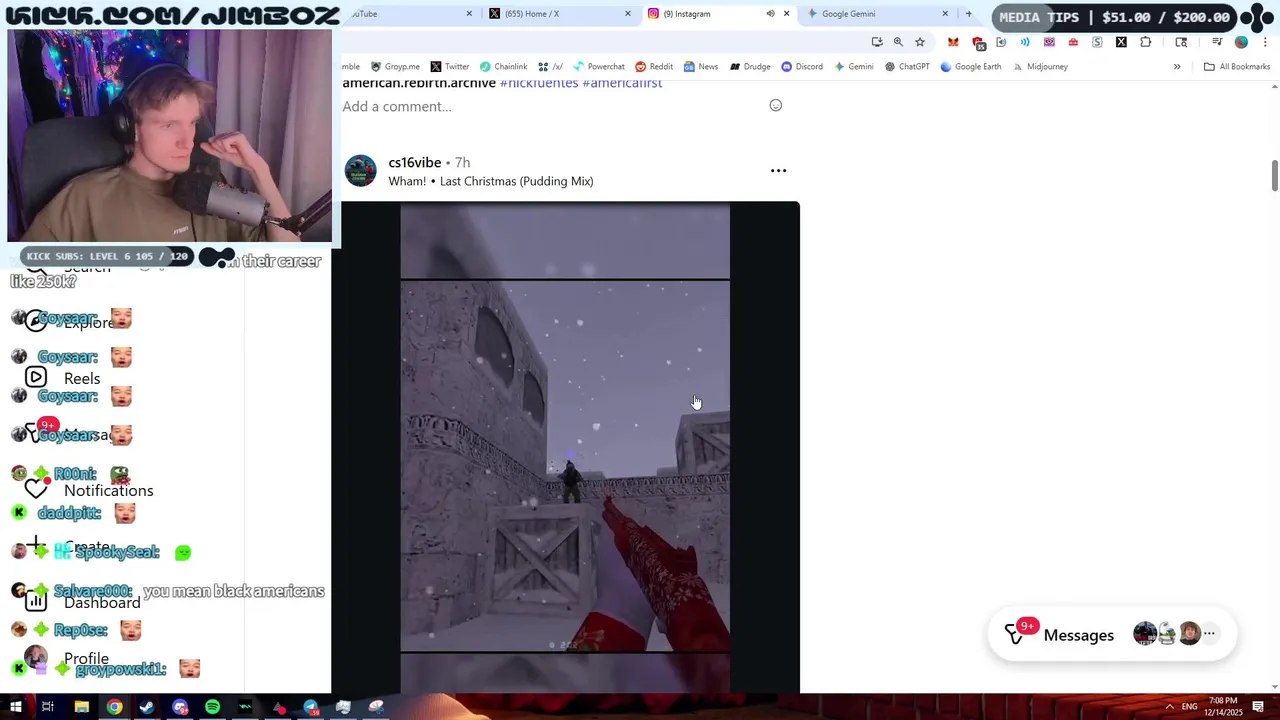Open the Chainlink bookmark
The image size is (1280, 720).
pyautogui.click(x=503, y=67)
